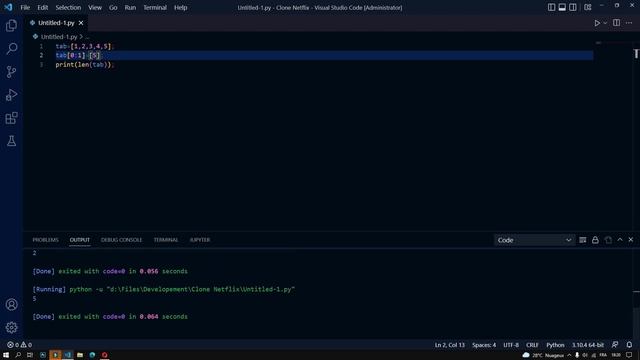Open Windows taskbar search icon
Image resolution: width=640 pixels, height=360 pixels.
[18, 355]
